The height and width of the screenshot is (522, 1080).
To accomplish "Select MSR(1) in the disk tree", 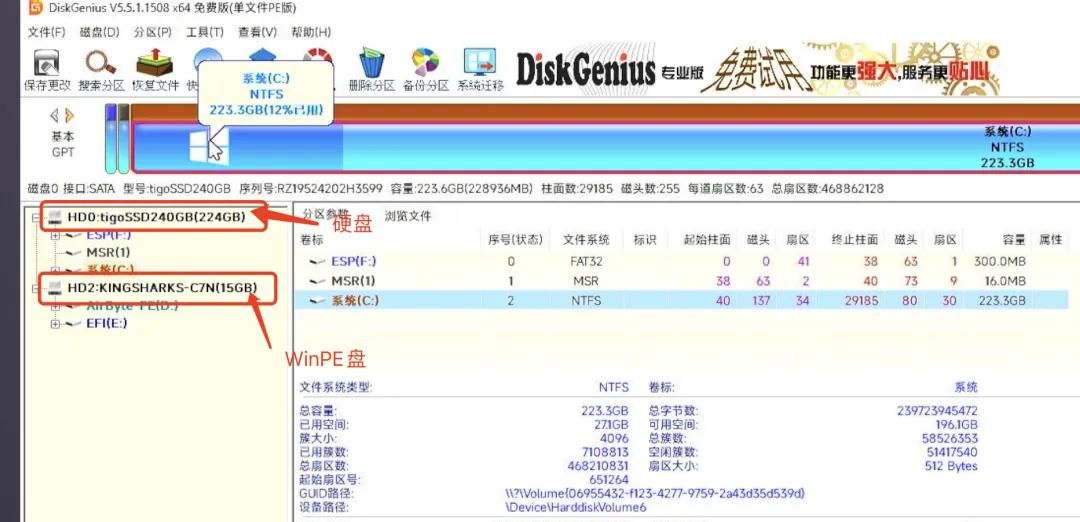I will point(108,253).
